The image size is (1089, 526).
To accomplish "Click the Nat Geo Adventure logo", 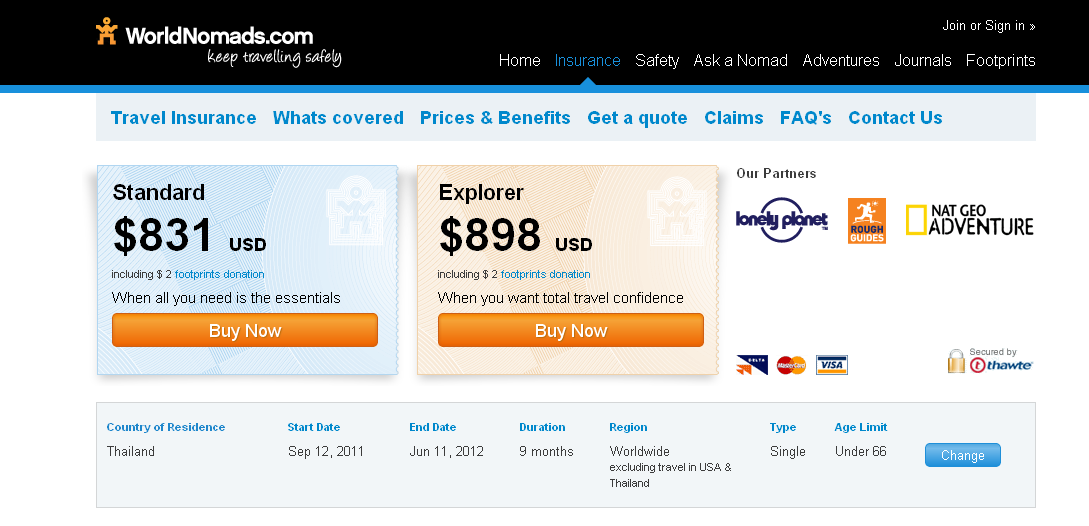I will point(970,220).
